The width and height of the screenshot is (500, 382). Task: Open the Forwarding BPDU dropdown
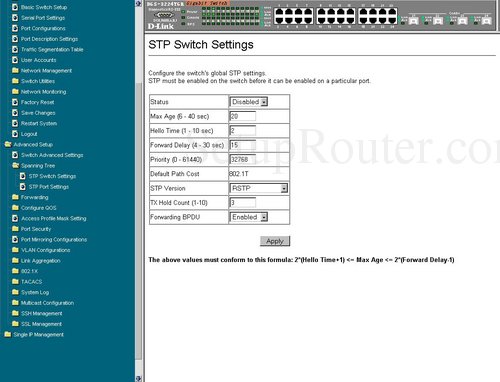(249, 217)
